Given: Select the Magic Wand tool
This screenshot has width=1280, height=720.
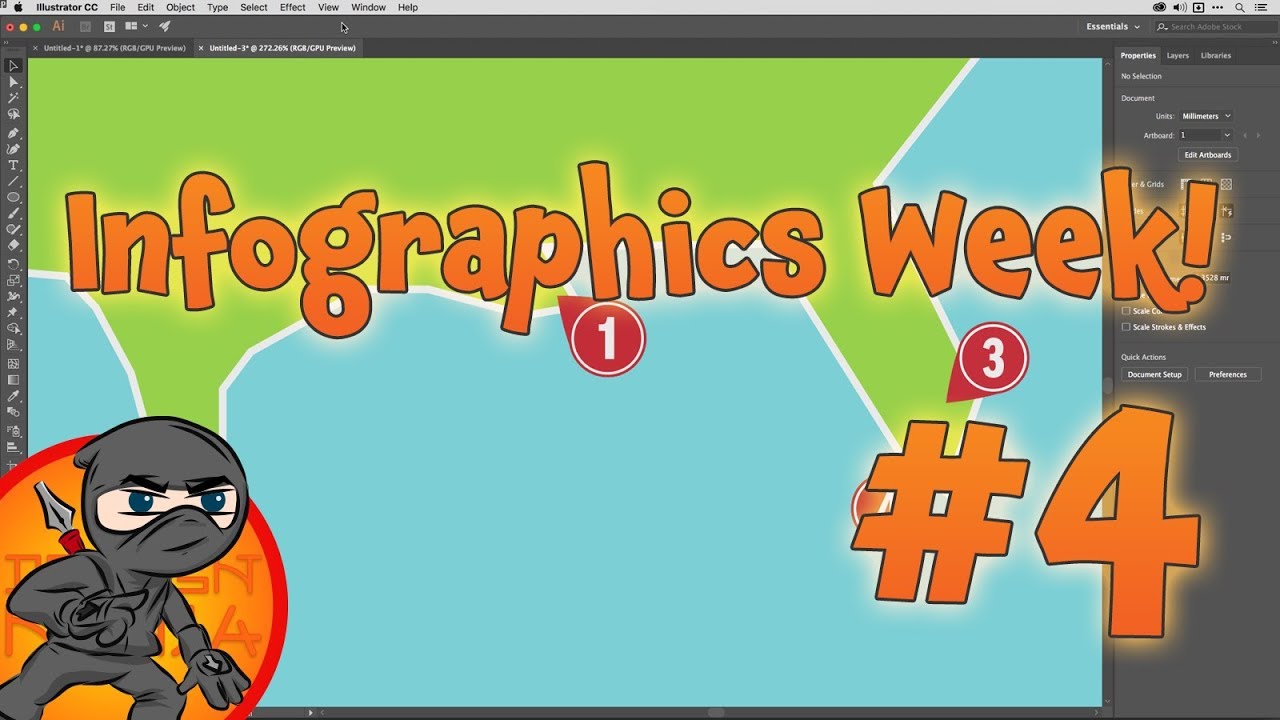Looking at the screenshot, I should [13, 98].
